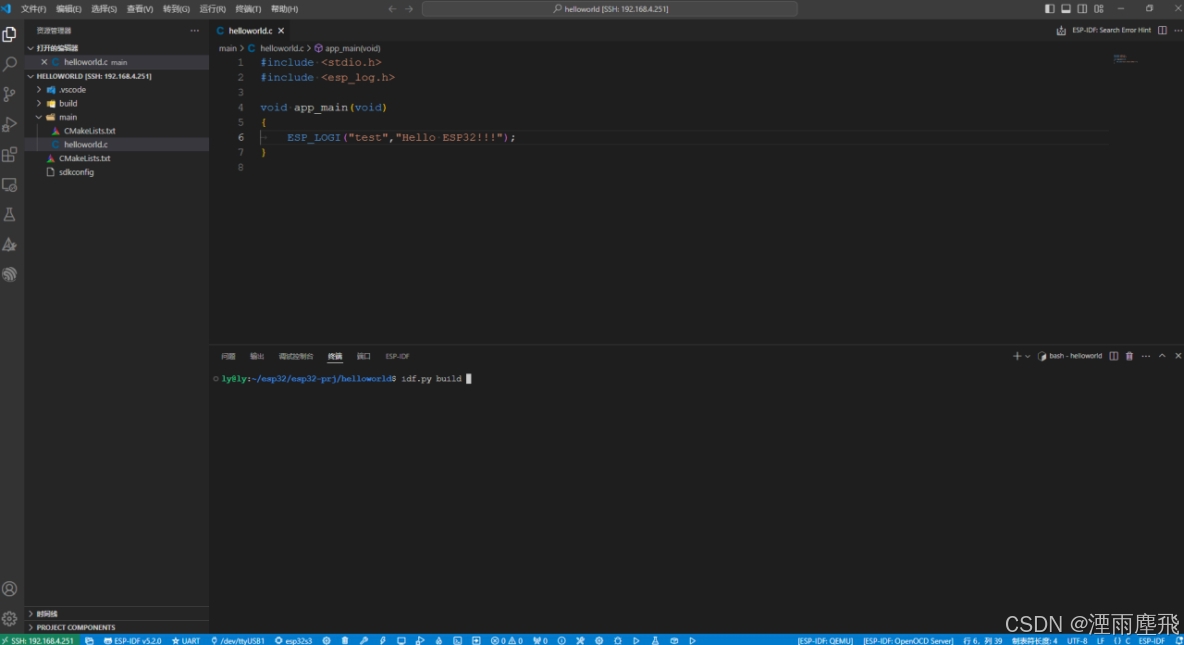Select the helloworld.c editor tab

point(250,31)
